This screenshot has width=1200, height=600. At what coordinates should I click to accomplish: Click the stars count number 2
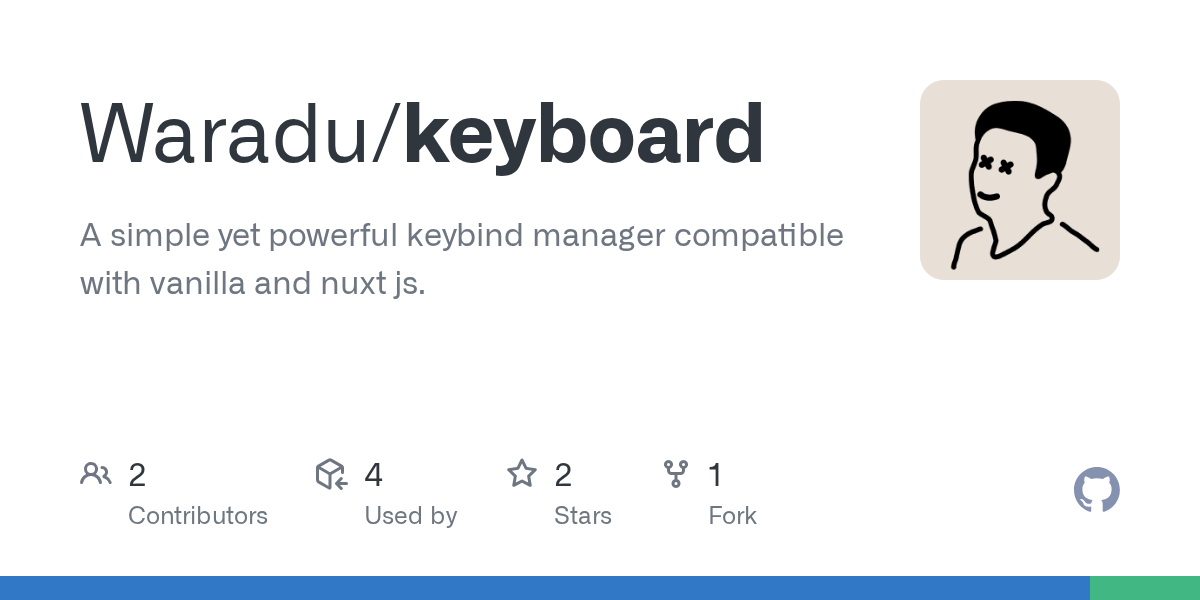click(563, 475)
